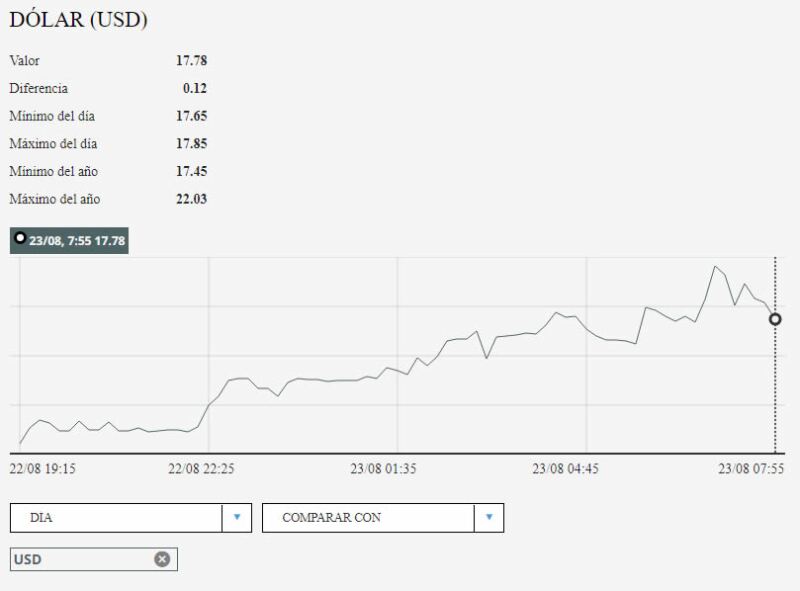Expand the COMPARAR CON dropdown arrow
This screenshot has height=591, width=800.
489,517
